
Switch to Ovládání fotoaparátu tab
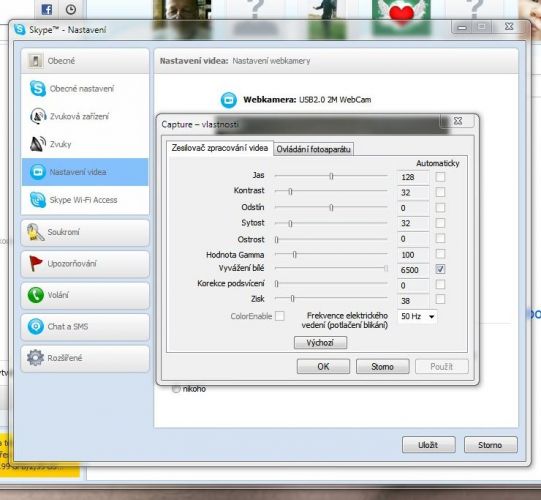(313, 149)
